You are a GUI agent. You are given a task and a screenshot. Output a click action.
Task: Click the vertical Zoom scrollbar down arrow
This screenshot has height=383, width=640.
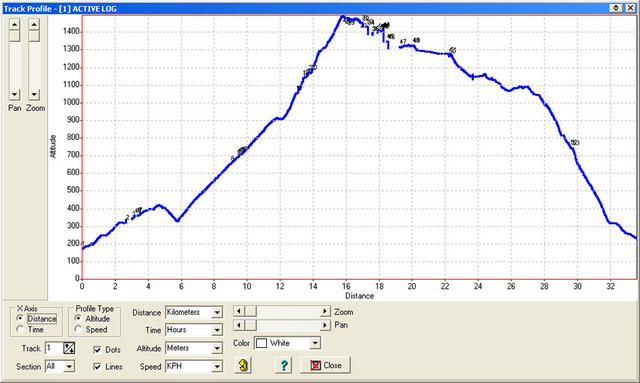tap(34, 94)
